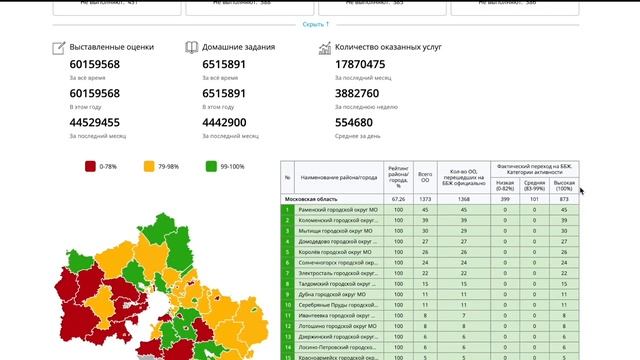Viewport: 640px width, 360px height.
Task: Click the weekly services value 3882760
Action: (x=357, y=93)
